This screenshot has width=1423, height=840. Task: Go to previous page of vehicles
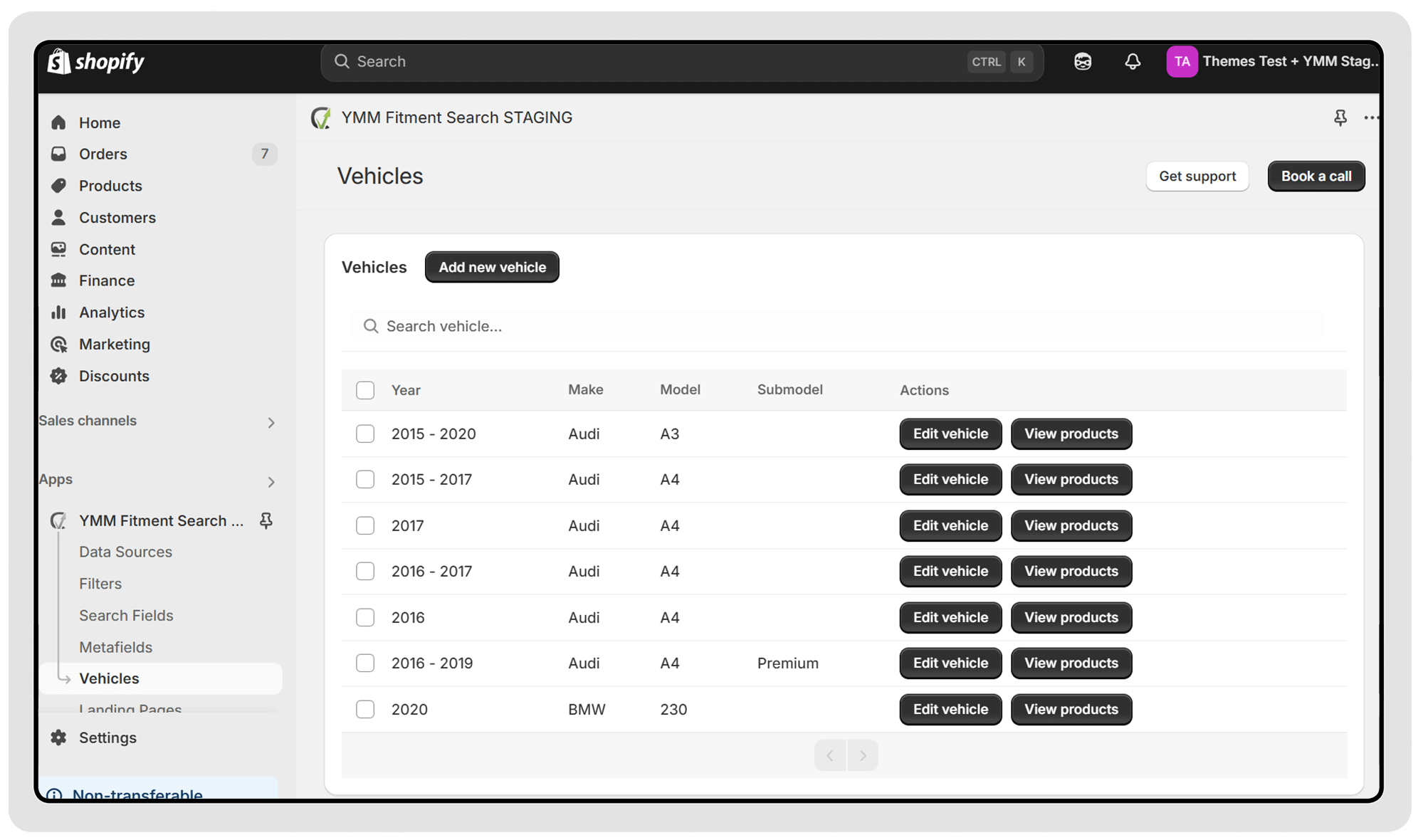point(830,755)
